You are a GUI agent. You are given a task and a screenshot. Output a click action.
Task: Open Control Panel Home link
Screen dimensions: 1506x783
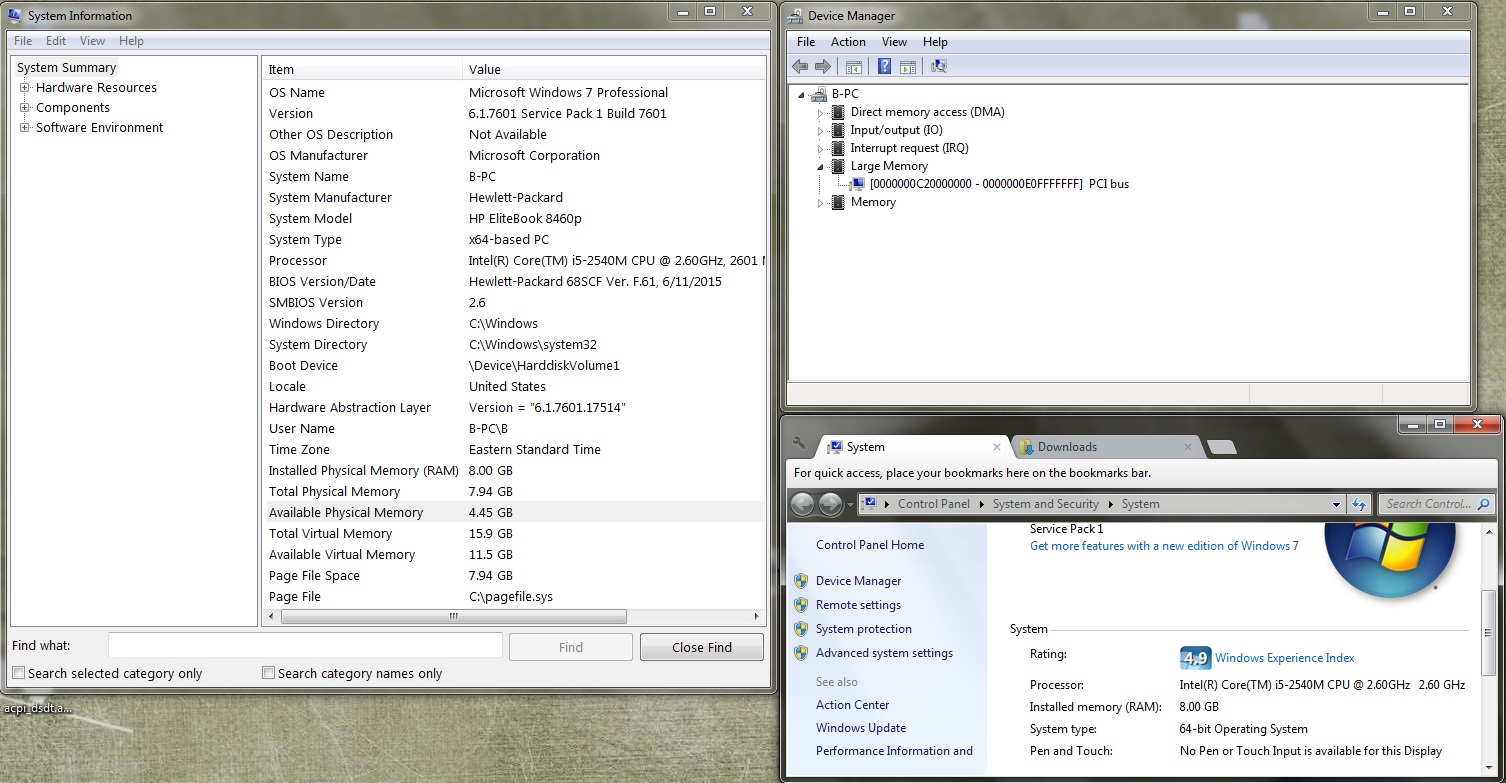[870, 545]
